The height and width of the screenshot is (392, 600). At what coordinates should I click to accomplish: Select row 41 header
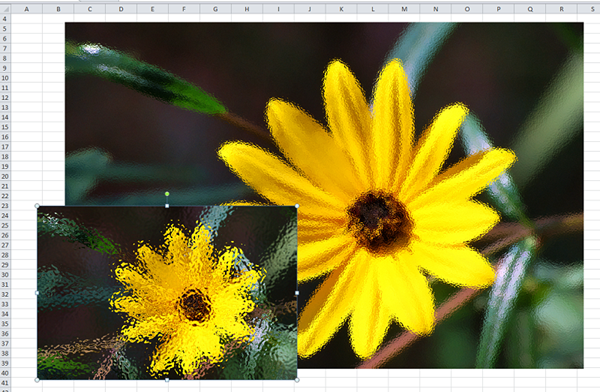5,383
